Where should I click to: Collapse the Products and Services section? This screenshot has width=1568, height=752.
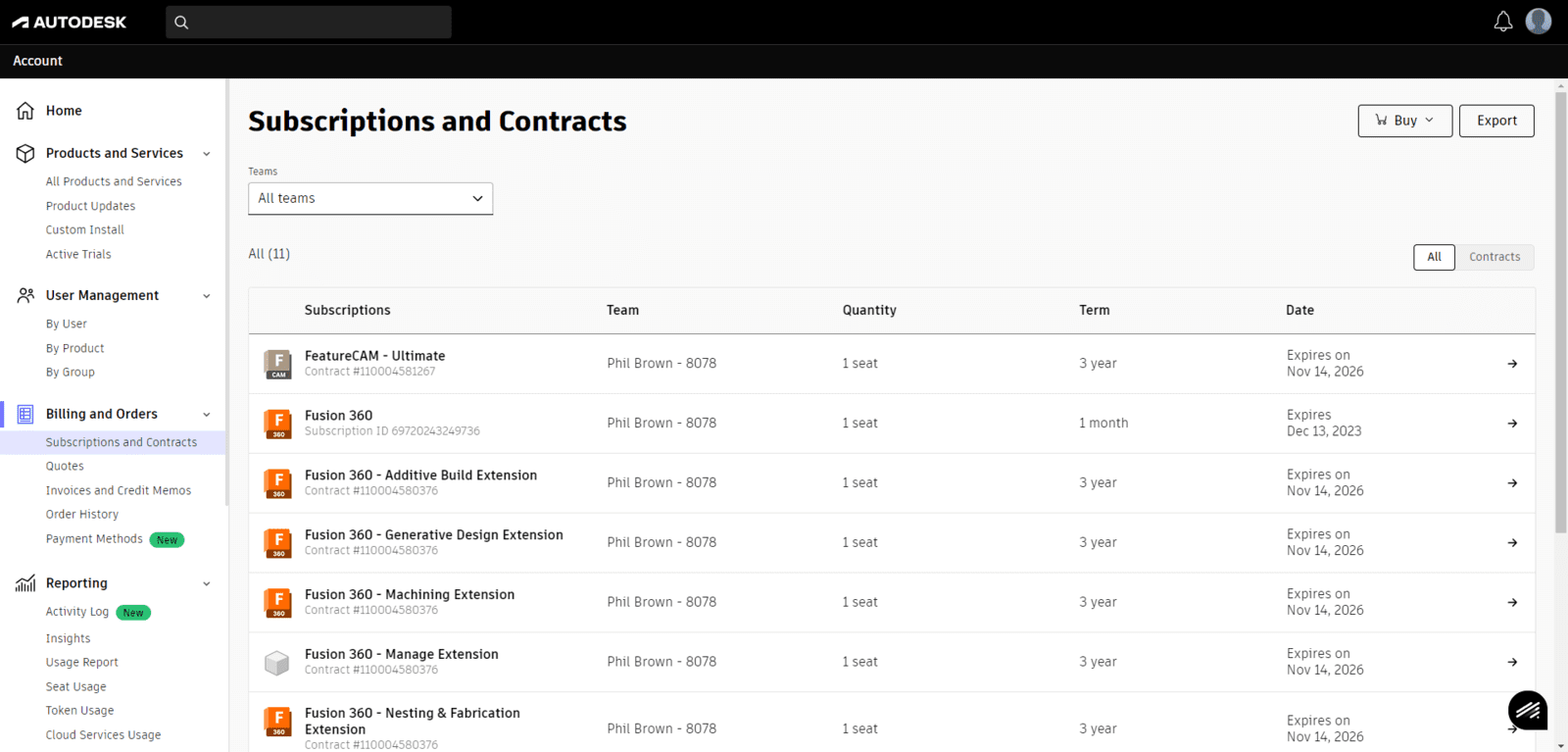coord(206,154)
